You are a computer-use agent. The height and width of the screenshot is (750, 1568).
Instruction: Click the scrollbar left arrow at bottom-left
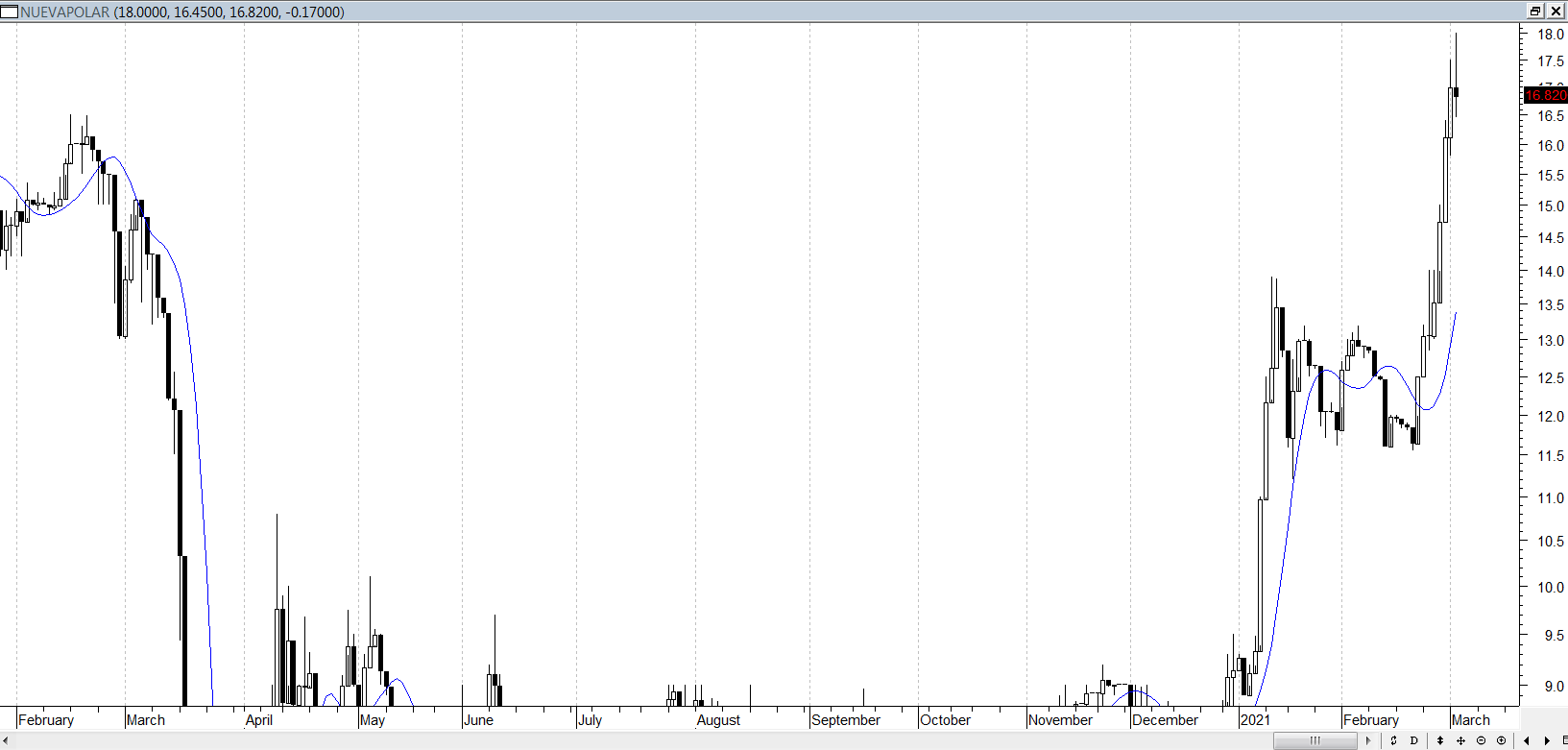tap(6, 740)
